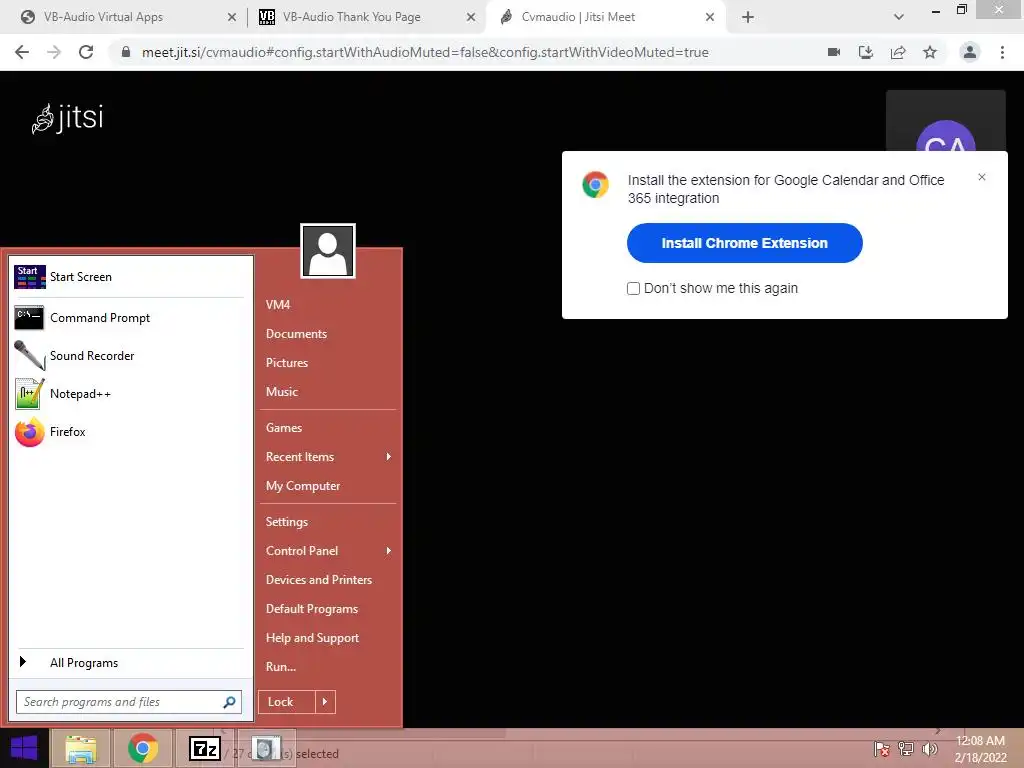Open My Computer from Start menu
1024x768 pixels.
click(302, 486)
